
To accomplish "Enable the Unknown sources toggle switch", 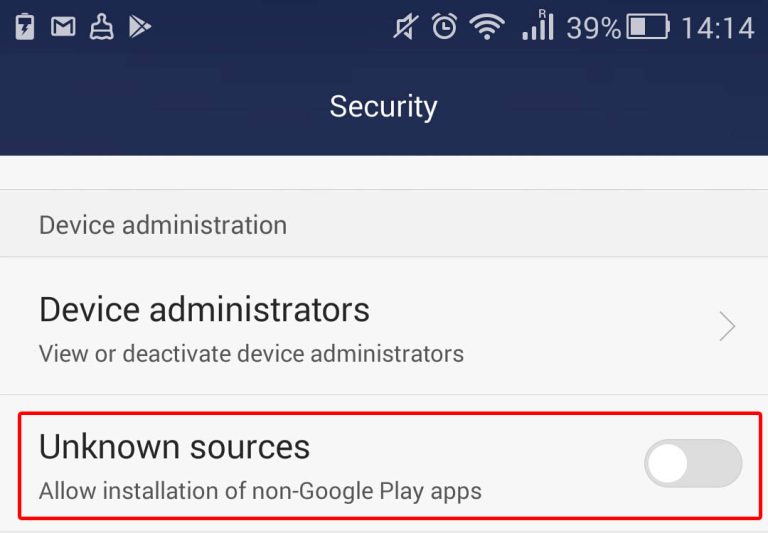I will [x=693, y=464].
